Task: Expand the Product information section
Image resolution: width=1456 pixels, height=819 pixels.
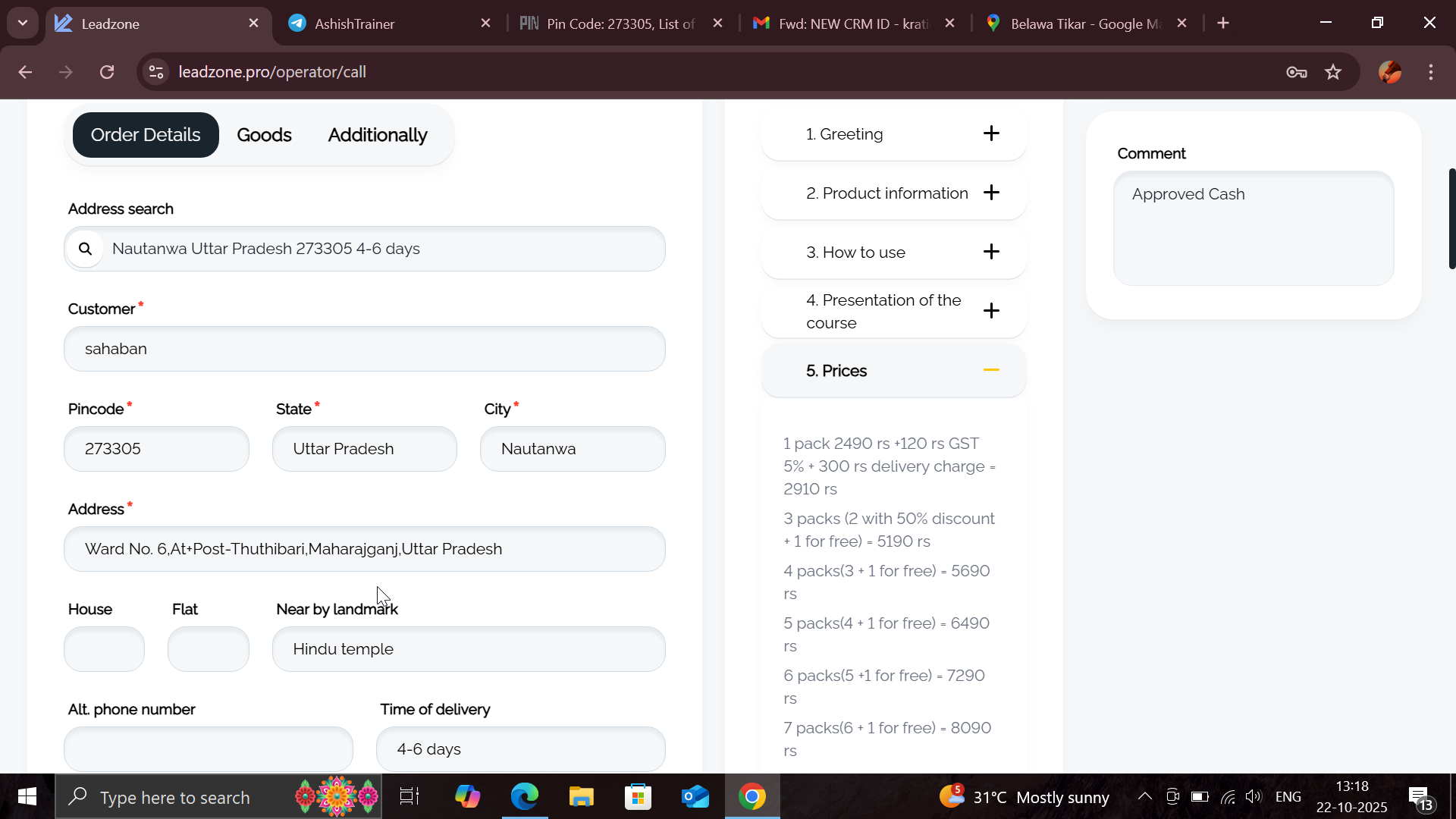Action: point(990,193)
